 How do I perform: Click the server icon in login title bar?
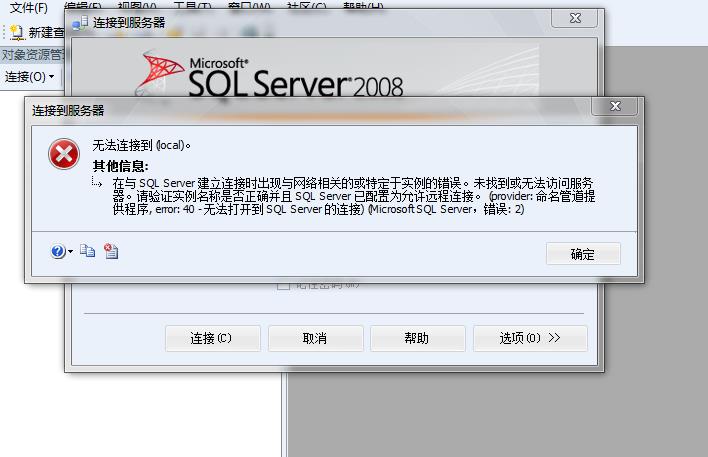point(80,23)
